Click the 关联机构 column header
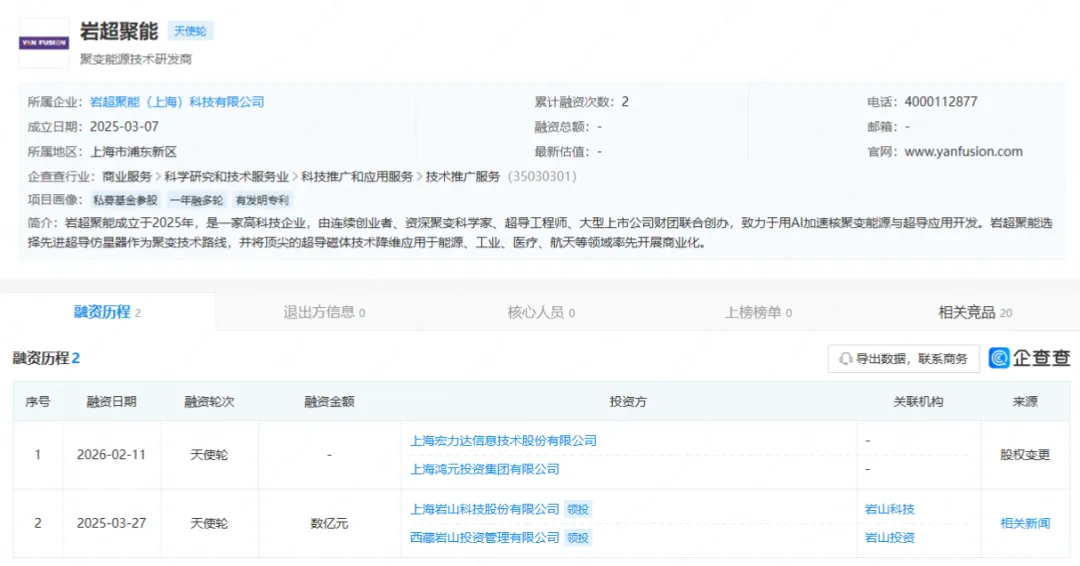 (918, 401)
